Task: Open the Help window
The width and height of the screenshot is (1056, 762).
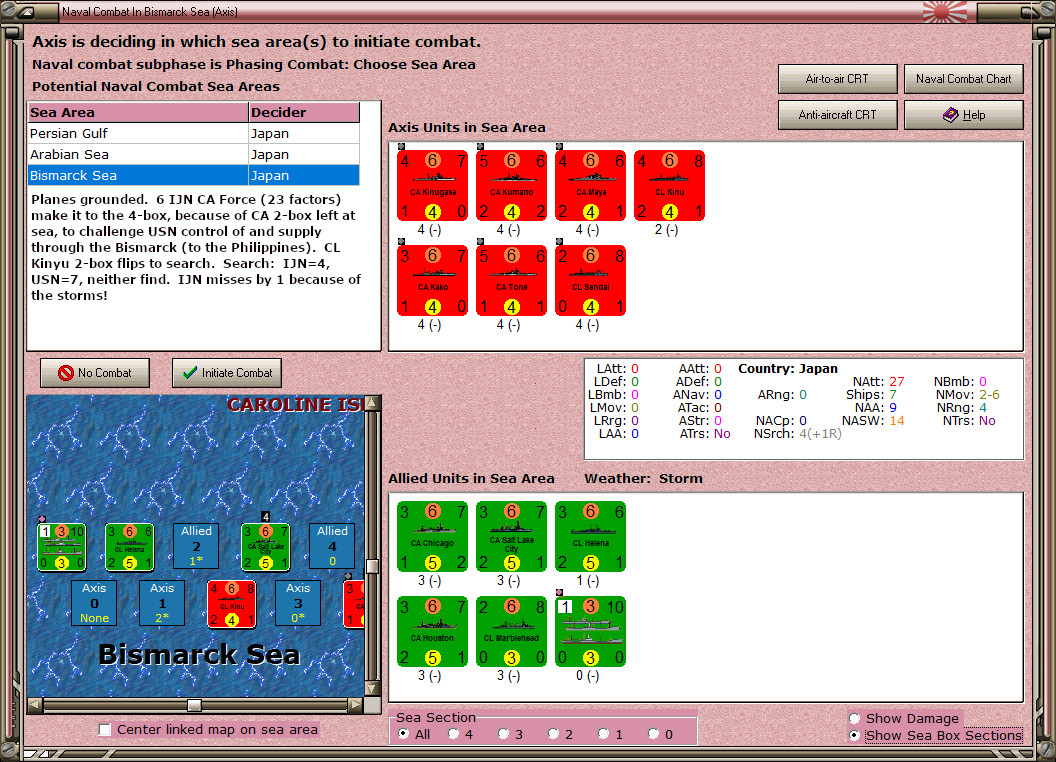Action: pyautogui.click(x=963, y=115)
